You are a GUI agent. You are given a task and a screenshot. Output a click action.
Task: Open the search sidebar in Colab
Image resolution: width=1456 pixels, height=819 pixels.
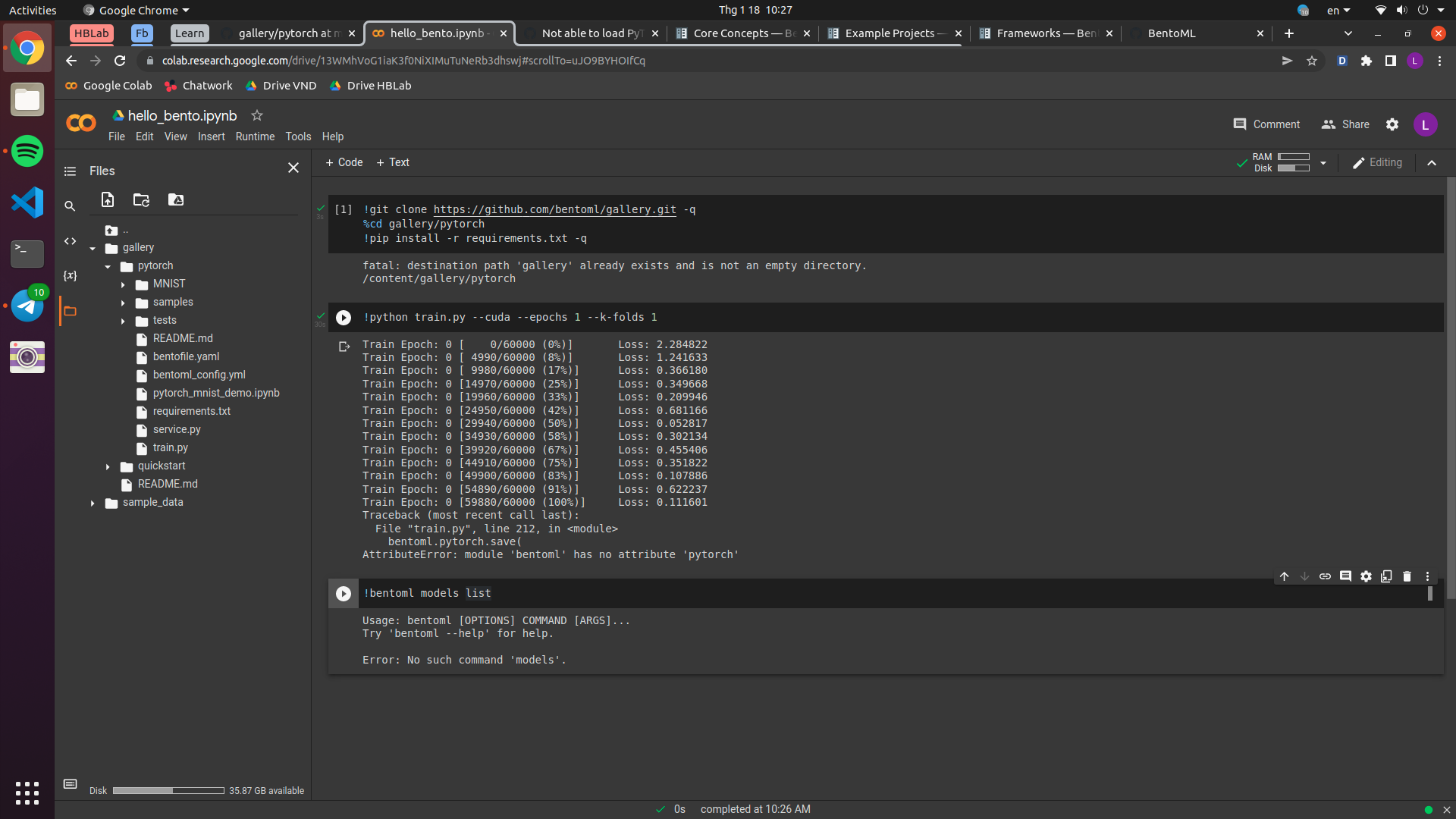70,206
